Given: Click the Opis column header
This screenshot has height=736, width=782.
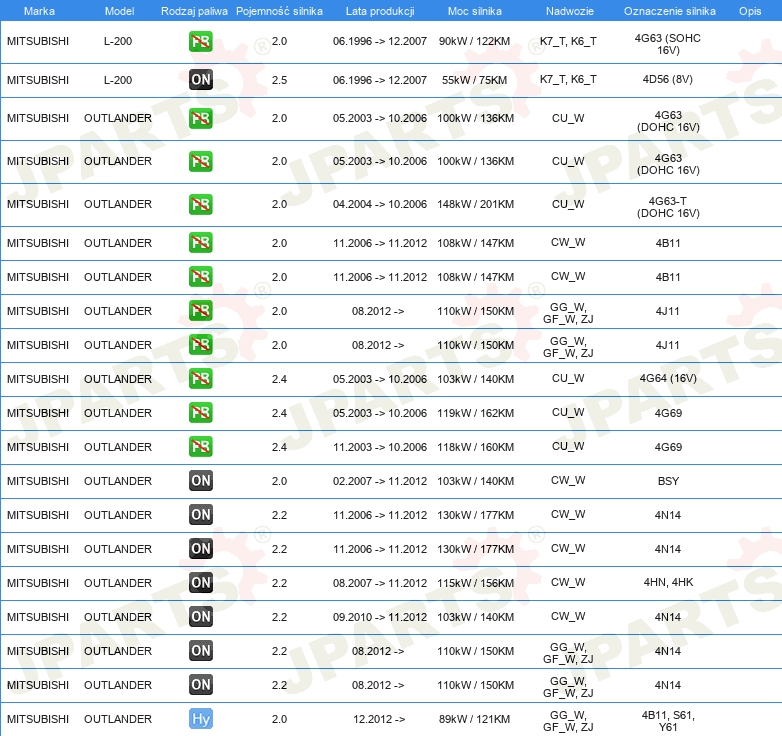Looking at the screenshot, I should 749,10.
